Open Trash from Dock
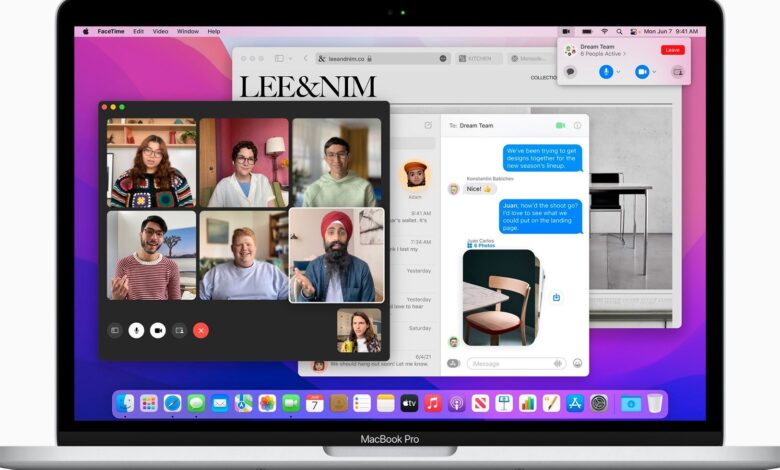Image resolution: width=780 pixels, height=470 pixels. click(655, 403)
